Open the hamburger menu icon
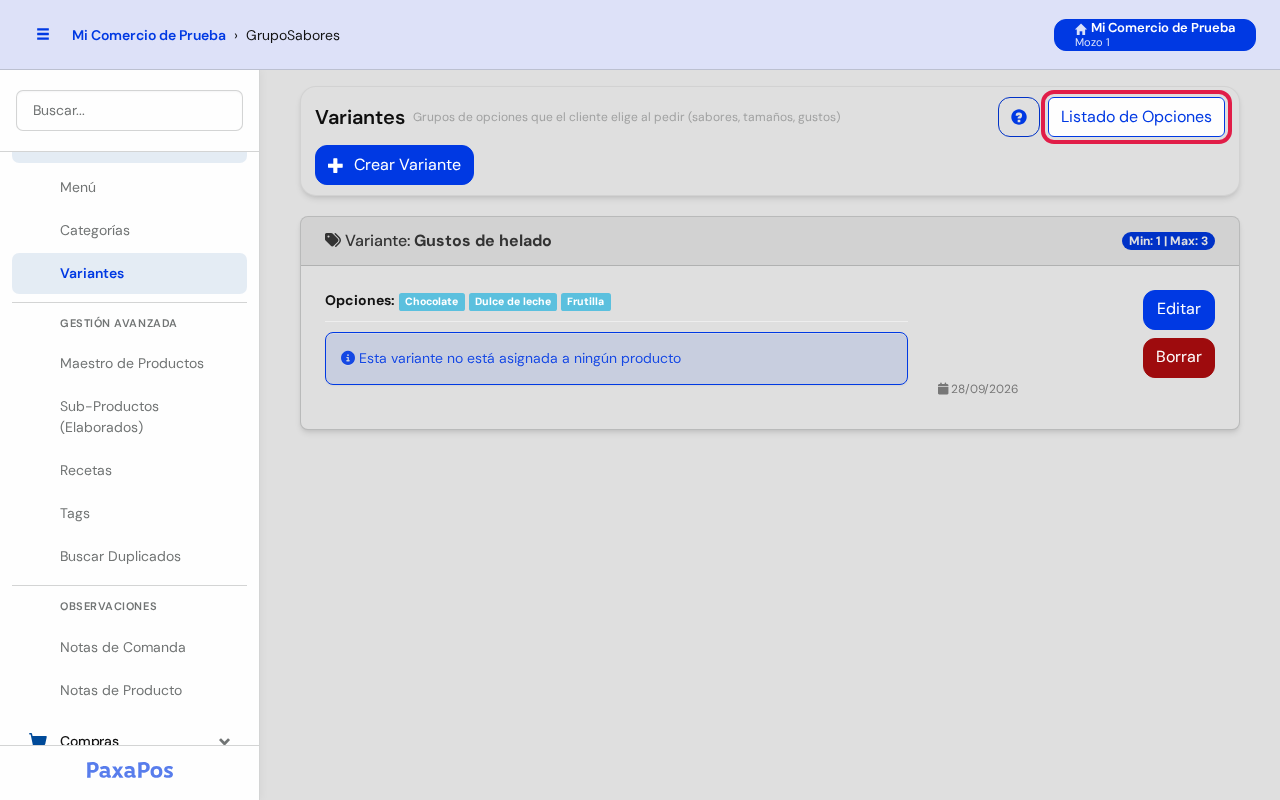Screen dimensions: 1280x800 (43, 34)
